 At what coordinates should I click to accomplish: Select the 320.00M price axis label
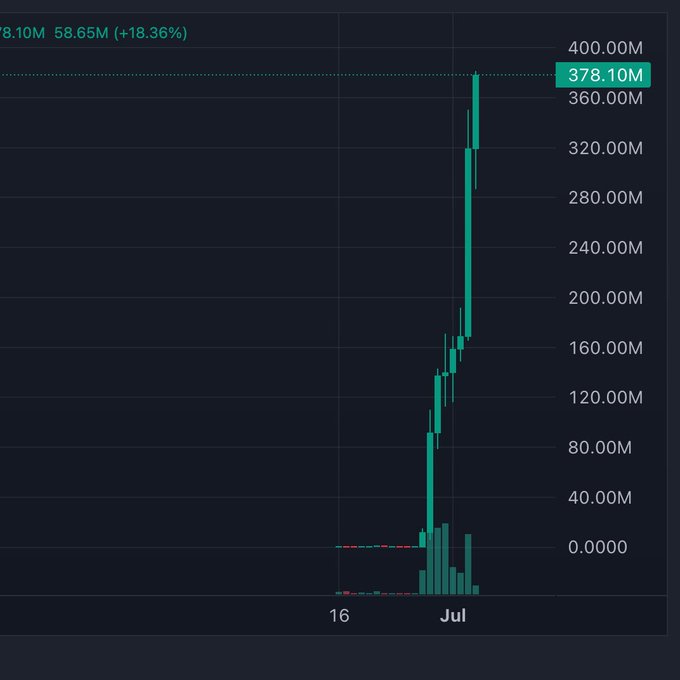(605, 148)
